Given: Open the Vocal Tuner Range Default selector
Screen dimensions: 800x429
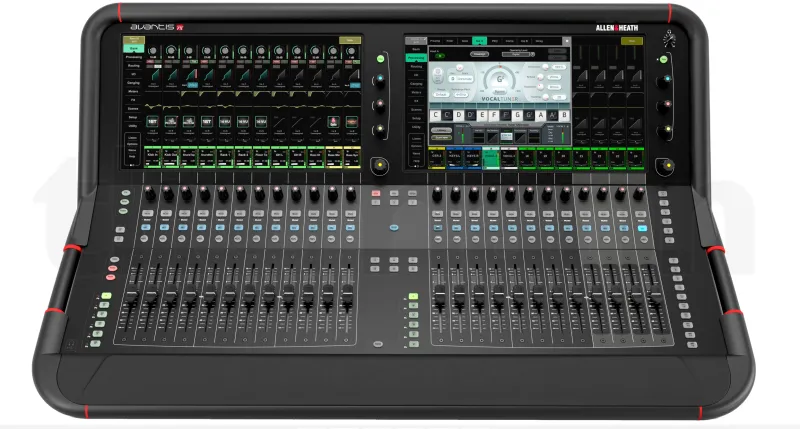Looking at the screenshot, I should (441, 95).
